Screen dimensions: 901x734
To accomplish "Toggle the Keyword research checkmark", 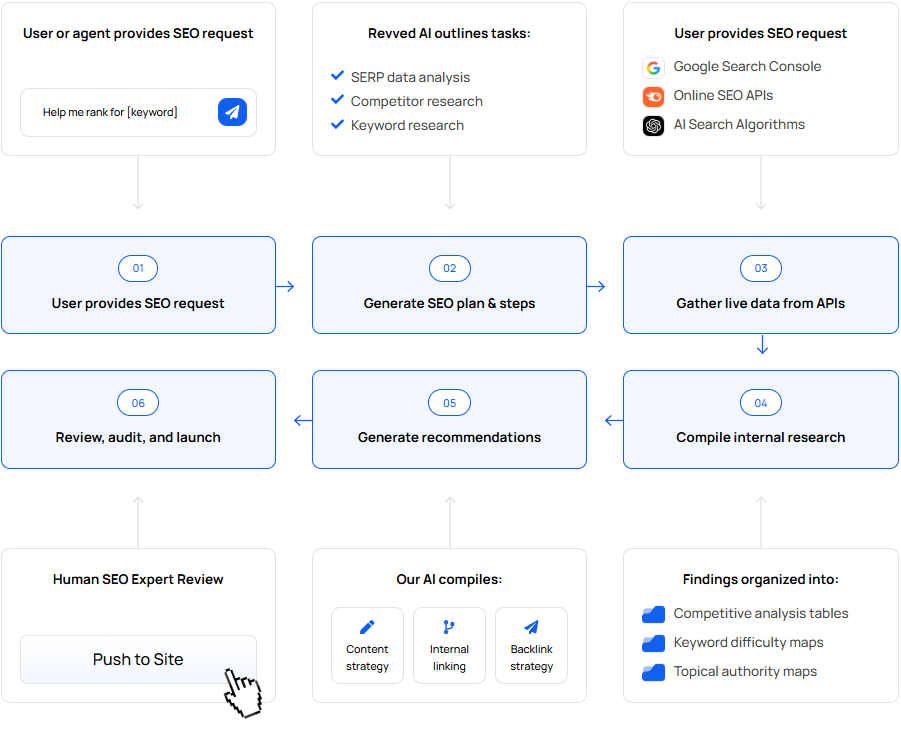I will (x=338, y=125).
